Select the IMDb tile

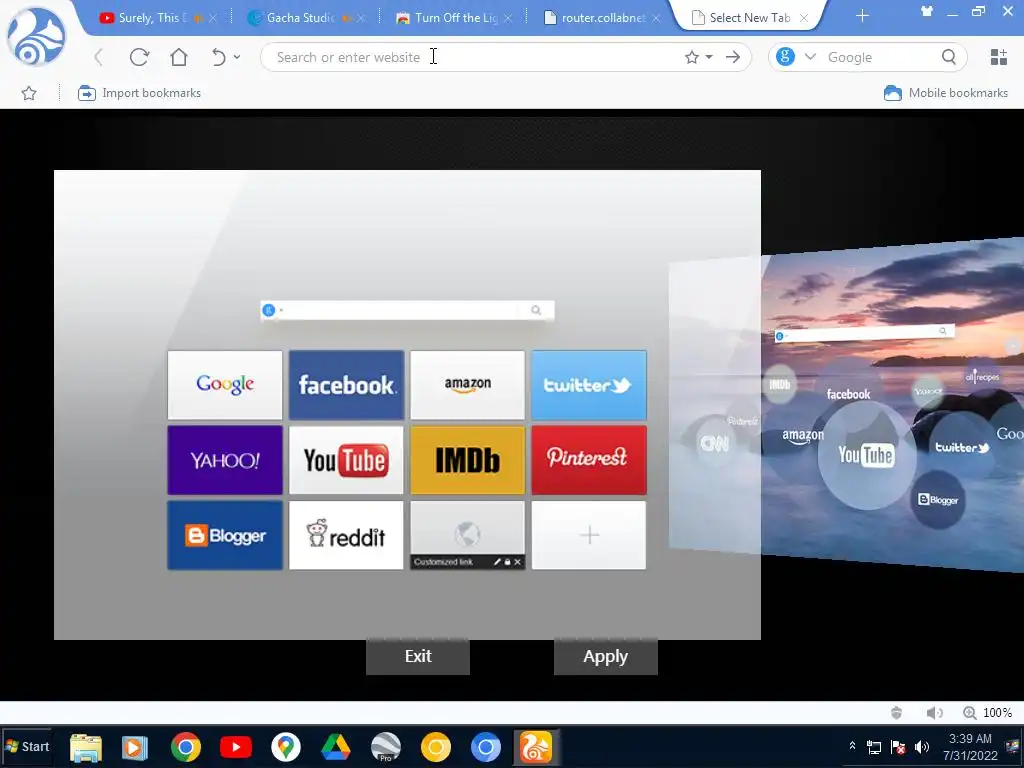[468, 460]
